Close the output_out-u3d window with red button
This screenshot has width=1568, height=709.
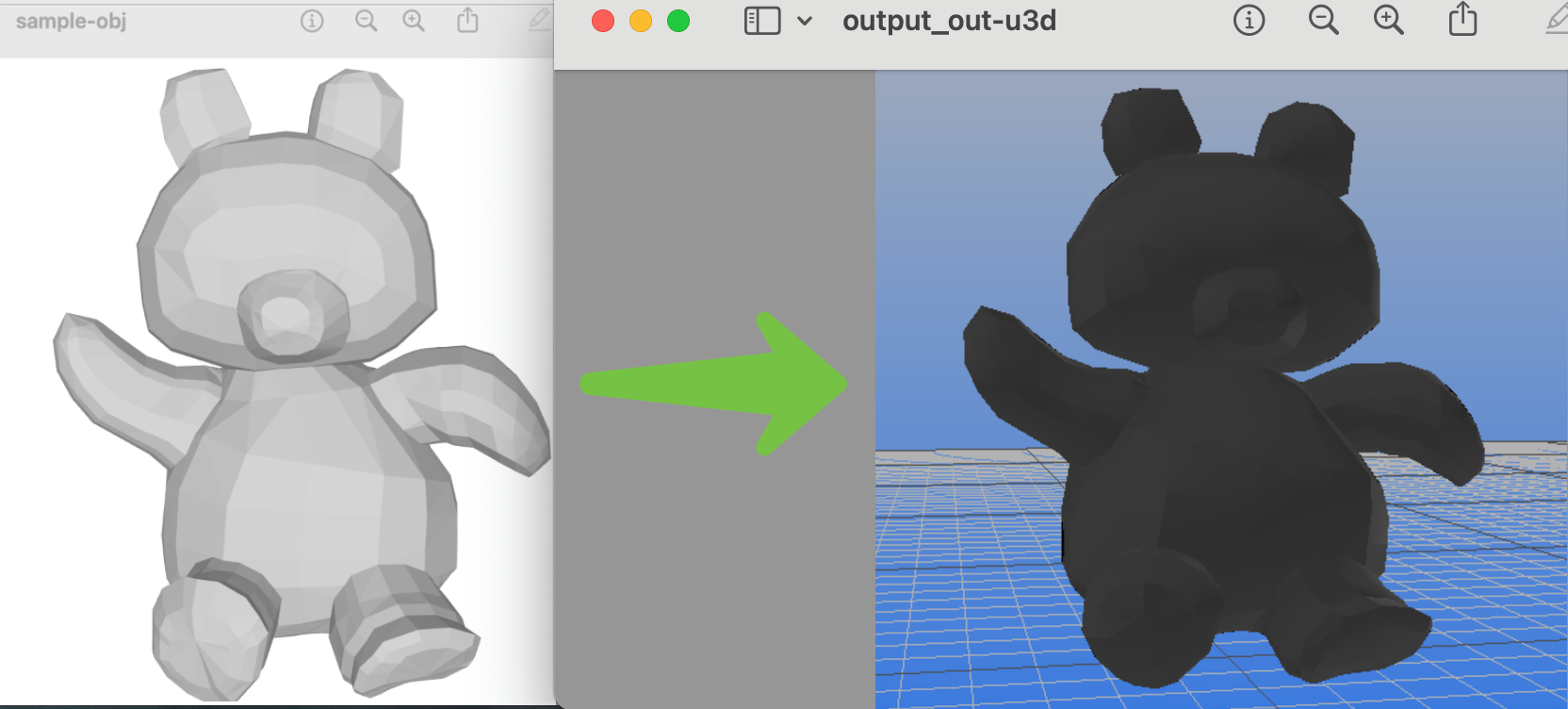point(603,21)
